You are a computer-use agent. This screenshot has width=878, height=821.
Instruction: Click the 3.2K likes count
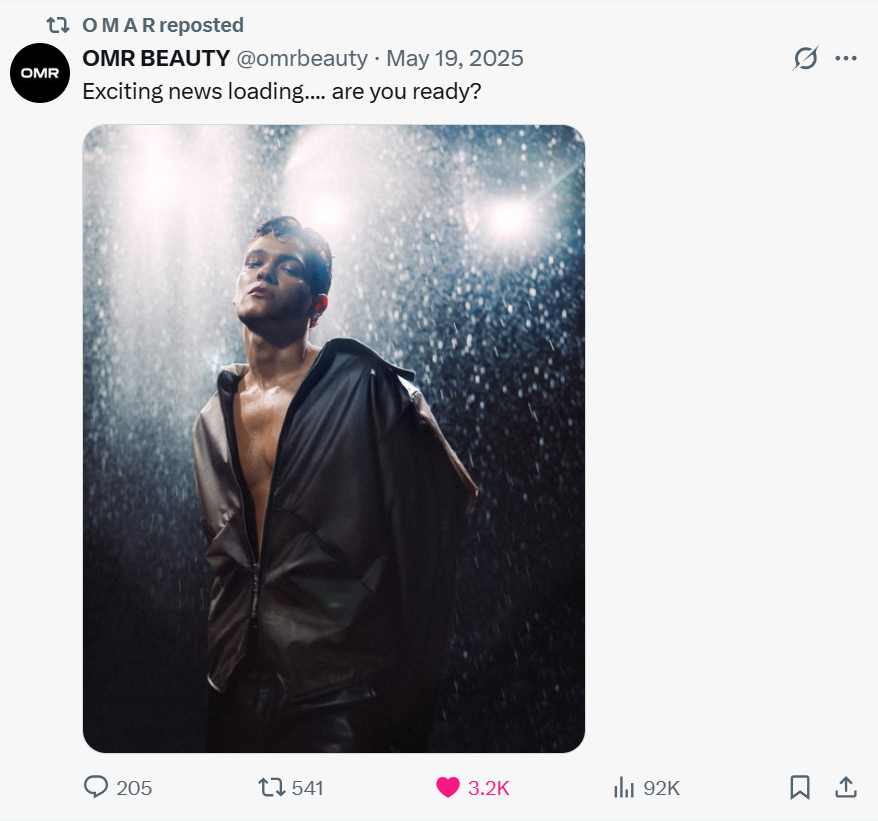(489, 788)
